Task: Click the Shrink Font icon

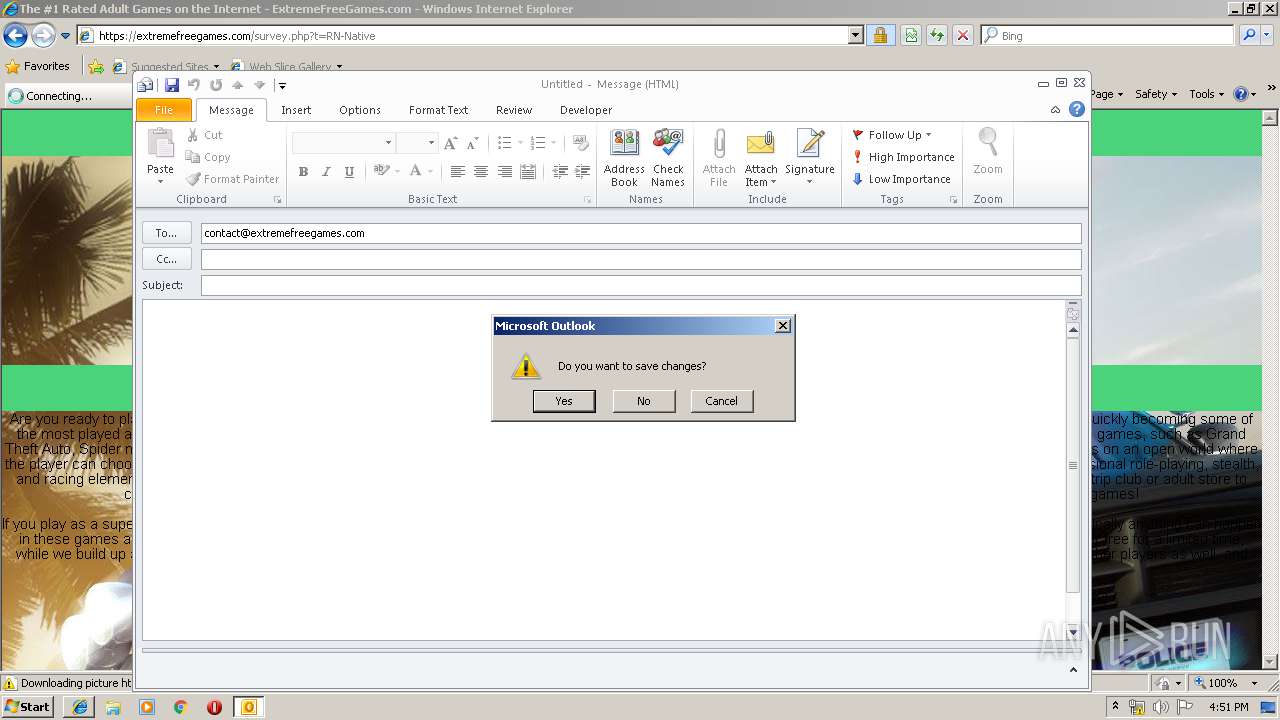Action: [x=472, y=143]
